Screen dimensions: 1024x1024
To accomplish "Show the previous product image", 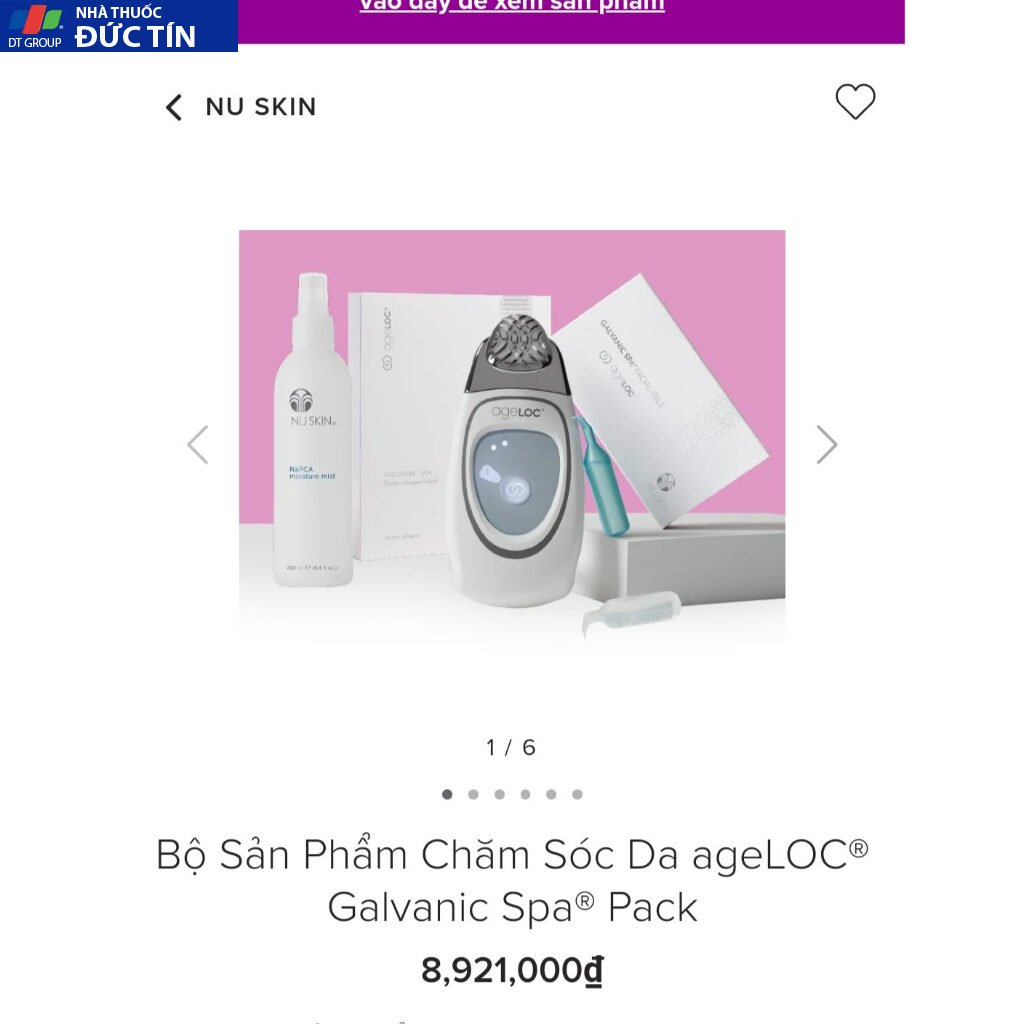I will (198, 445).
